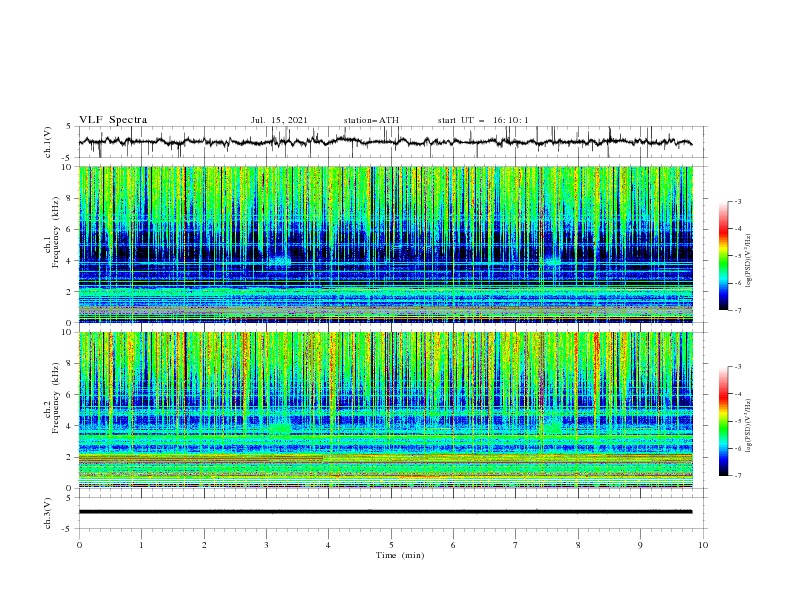
Task: Click the "ch.3(V)" waveform axis label
Action: point(48,513)
